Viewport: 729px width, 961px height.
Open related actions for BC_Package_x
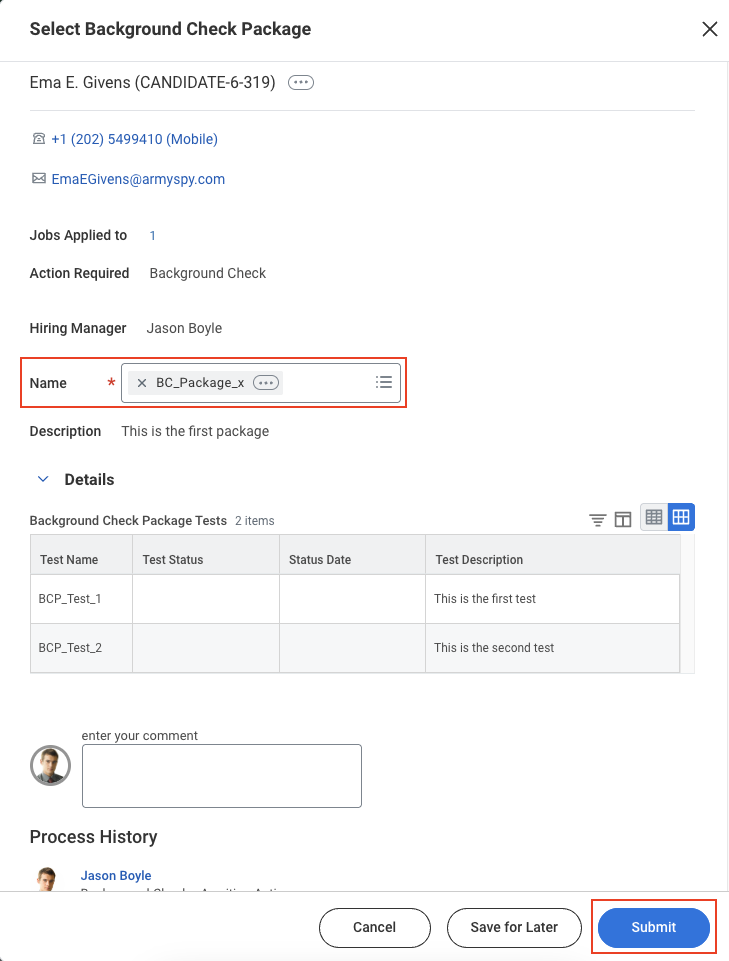[266, 382]
